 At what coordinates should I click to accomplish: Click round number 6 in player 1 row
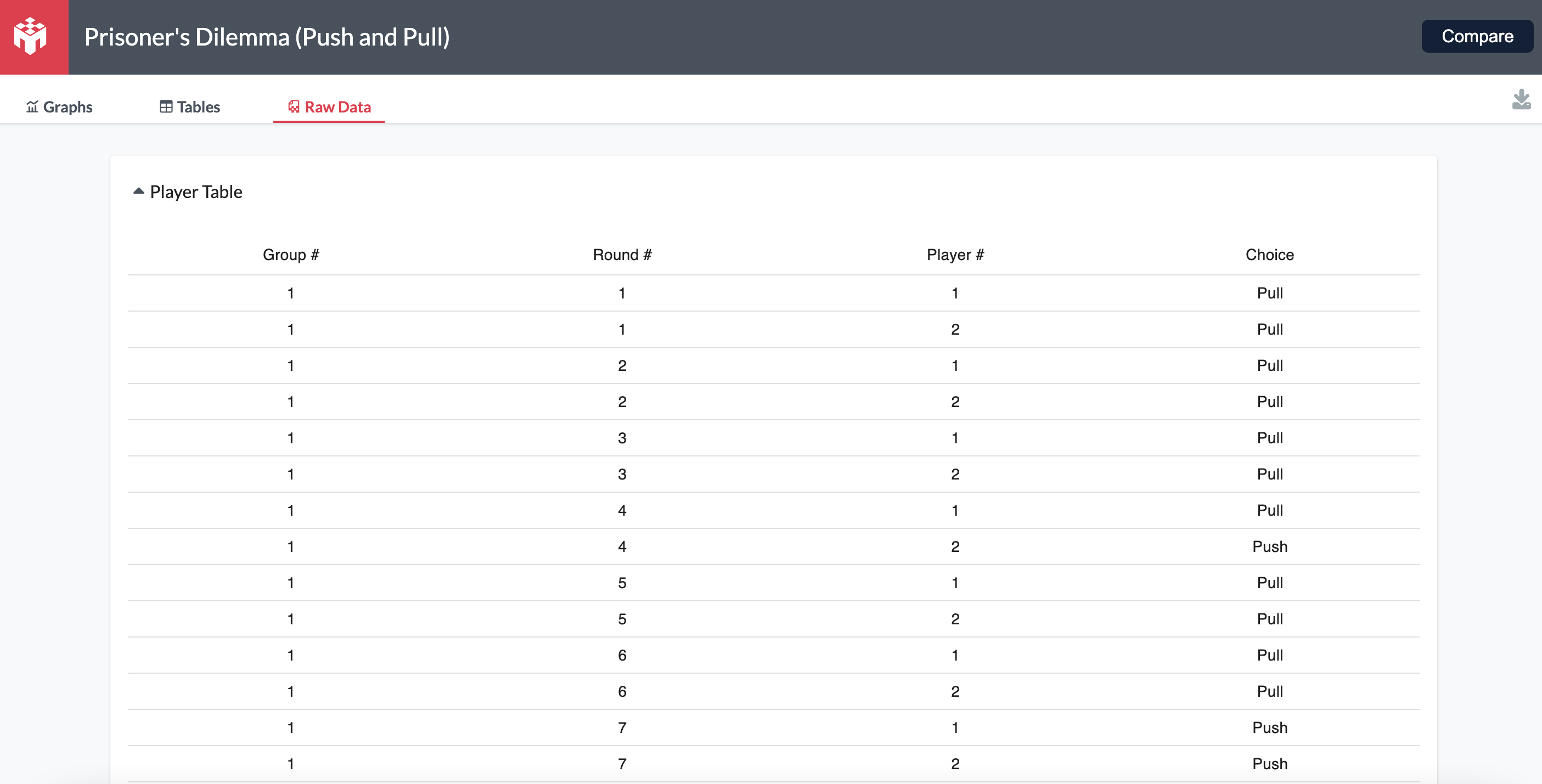622,655
